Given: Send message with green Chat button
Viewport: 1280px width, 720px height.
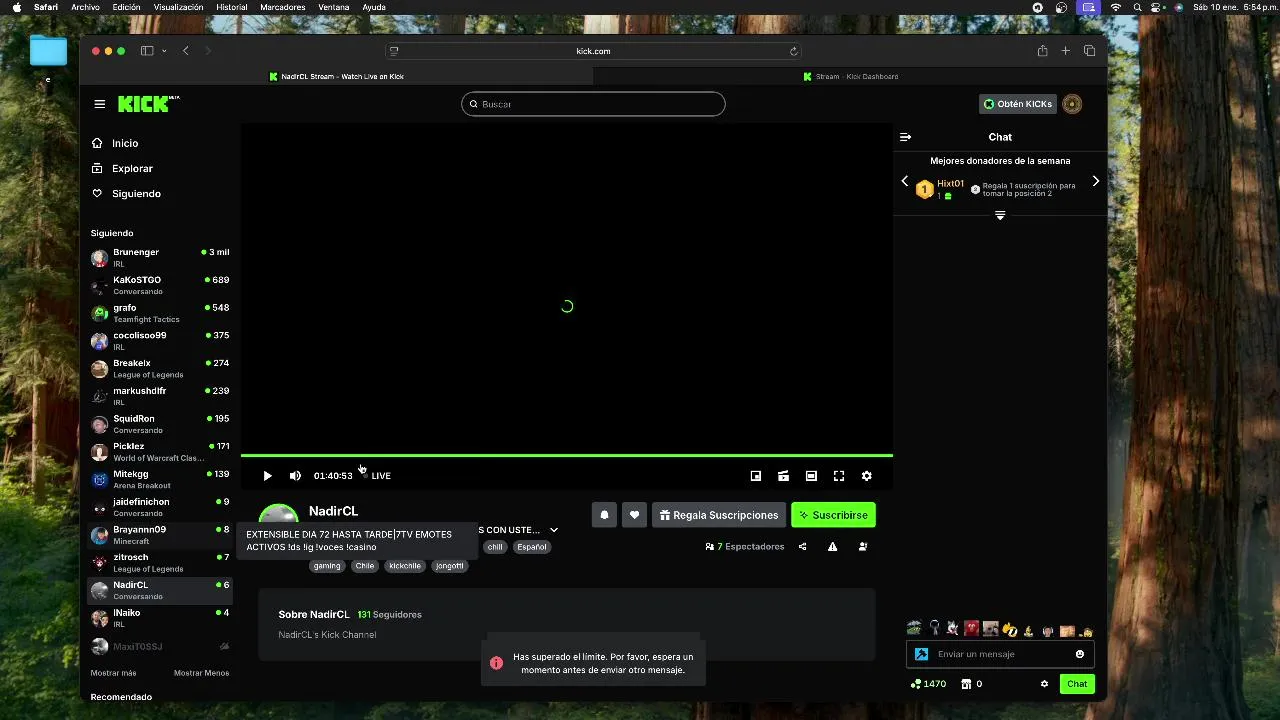Looking at the screenshot, I should pyautogui.click(x=1077, y=684).
